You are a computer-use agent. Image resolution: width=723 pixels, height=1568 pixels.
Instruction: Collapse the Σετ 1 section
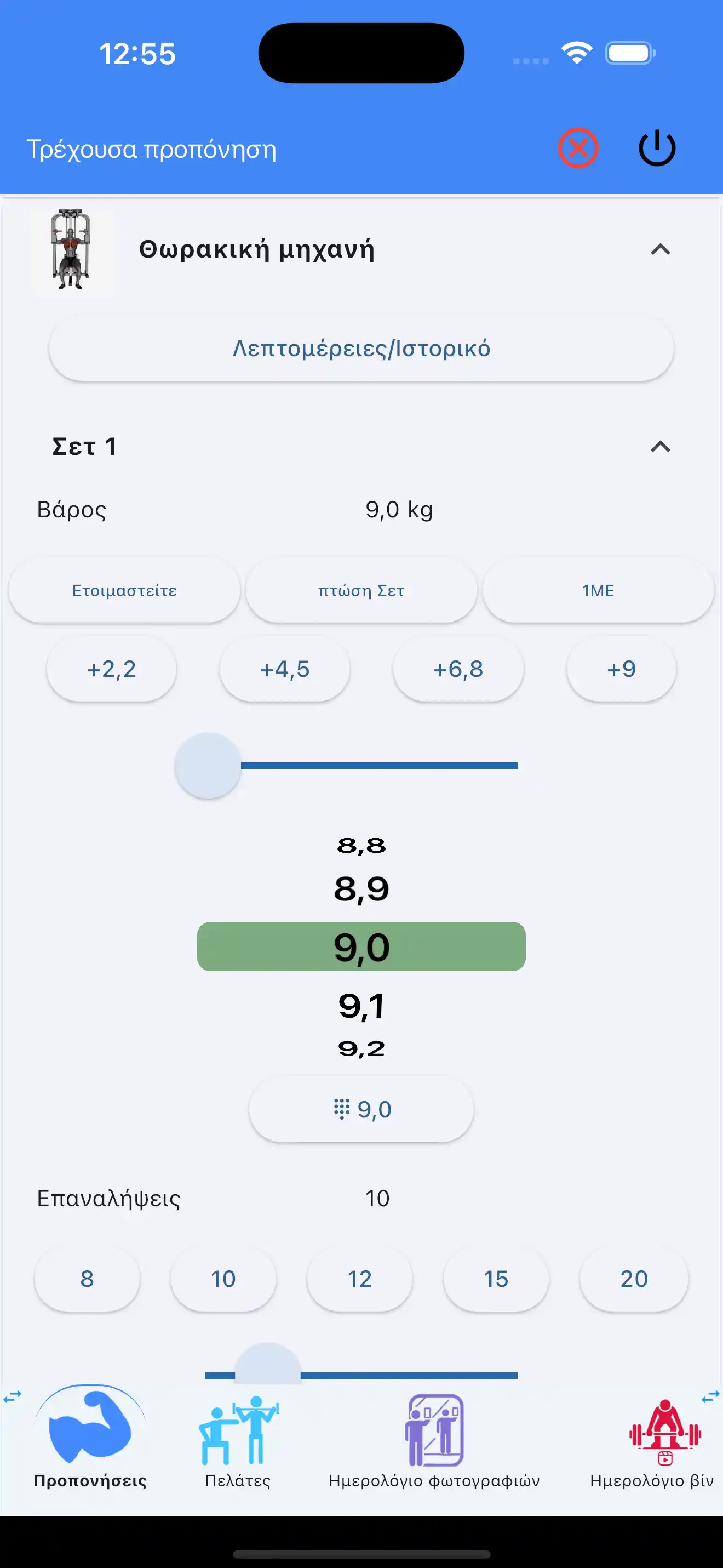click(x=660, y=447)
